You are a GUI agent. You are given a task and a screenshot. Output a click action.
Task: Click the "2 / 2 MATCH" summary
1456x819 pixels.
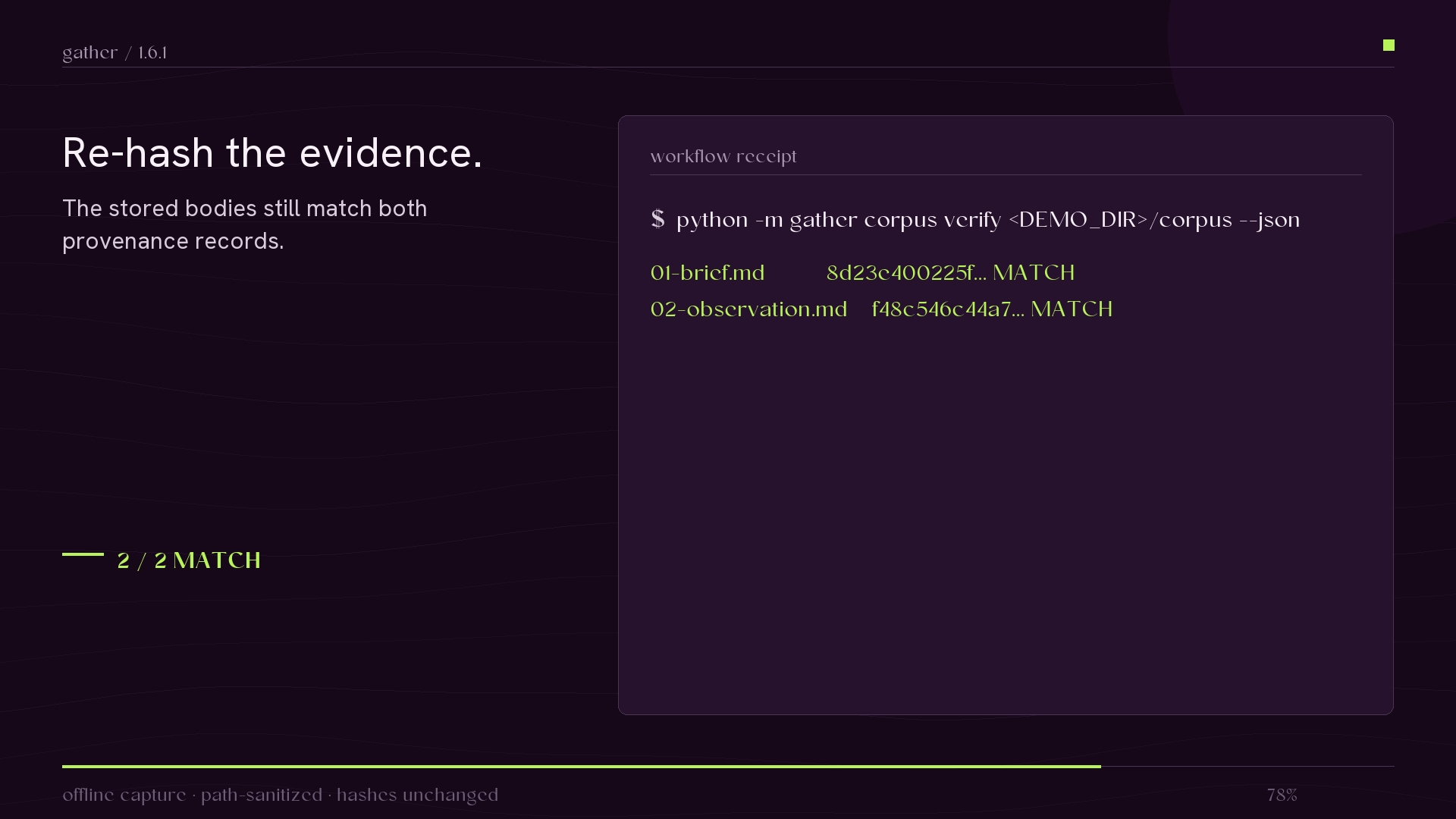[189, 560]
